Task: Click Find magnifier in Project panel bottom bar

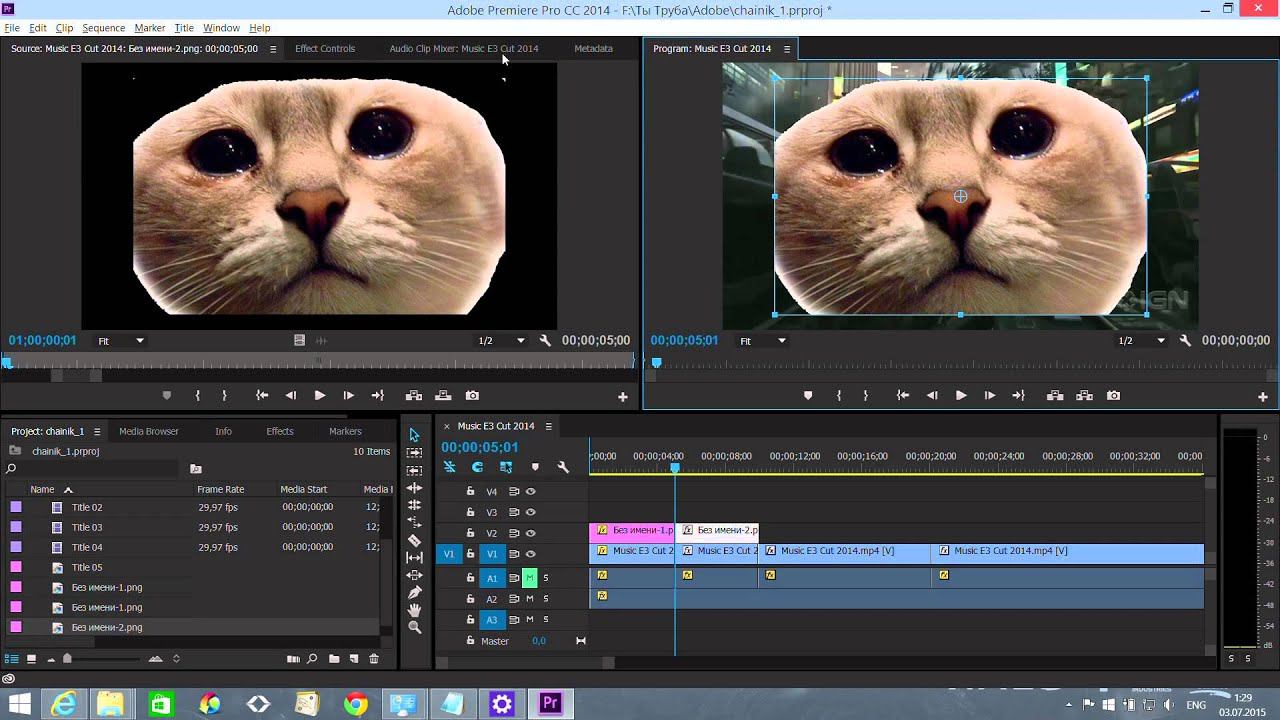Action: [313, 659]
